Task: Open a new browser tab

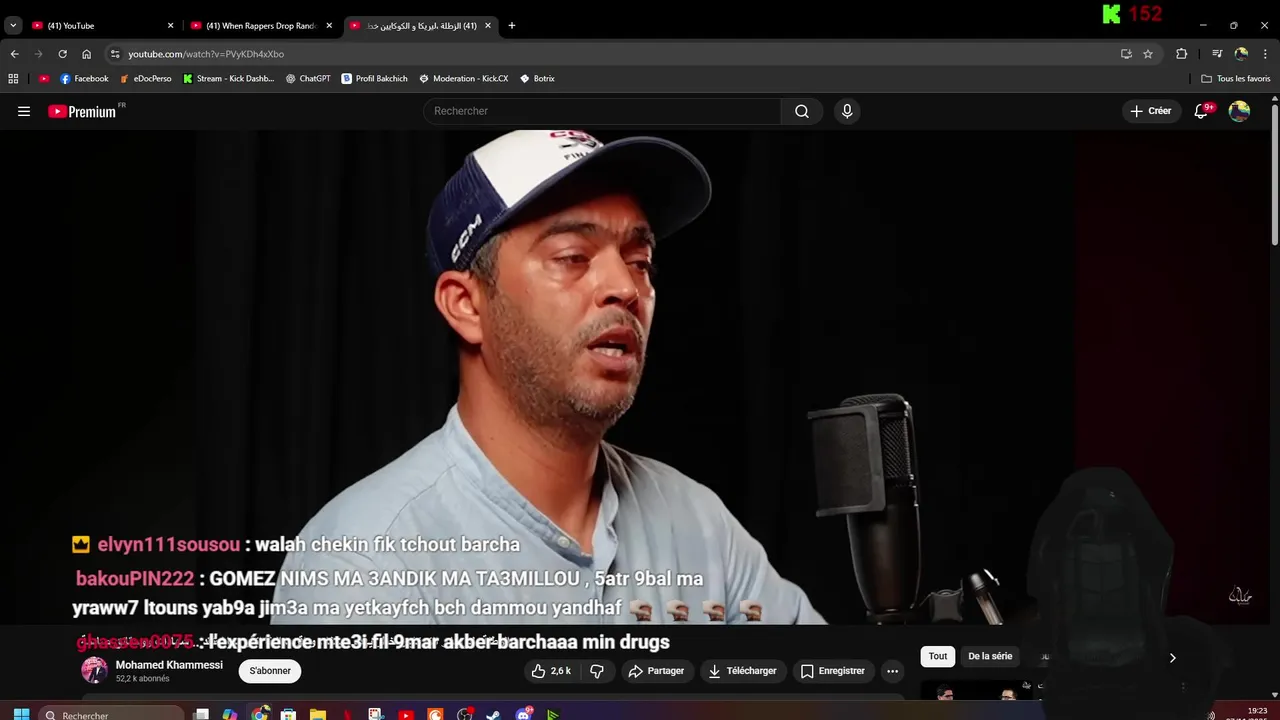Action: [511, 26]
